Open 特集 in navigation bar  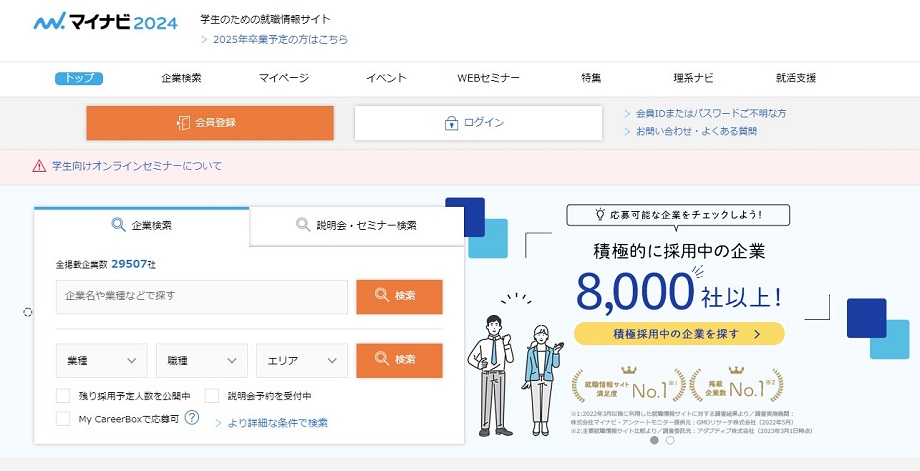click(591, 78)
